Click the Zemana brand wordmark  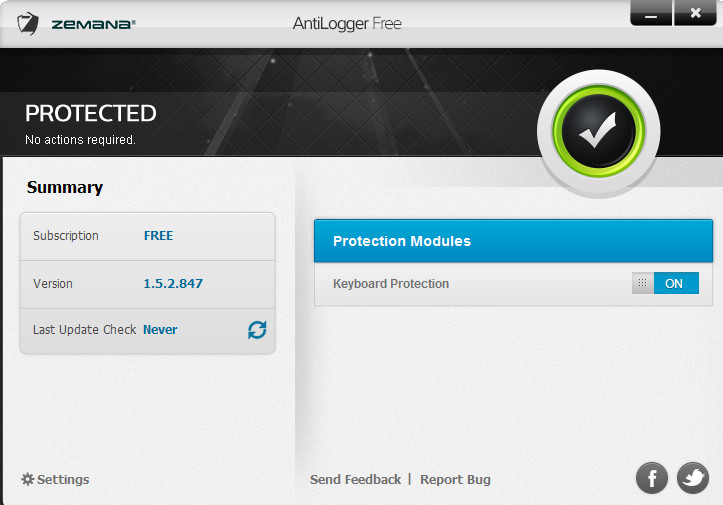click(x=94, y=24)
